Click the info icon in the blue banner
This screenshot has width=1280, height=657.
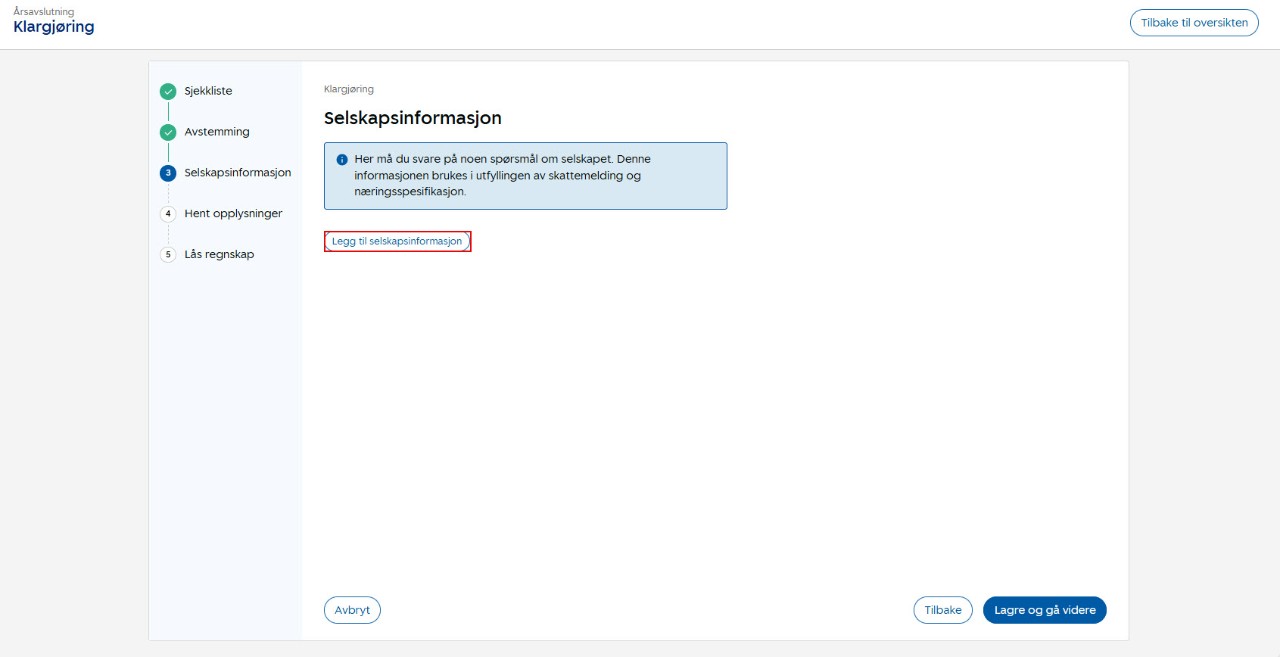coord(342,160)
